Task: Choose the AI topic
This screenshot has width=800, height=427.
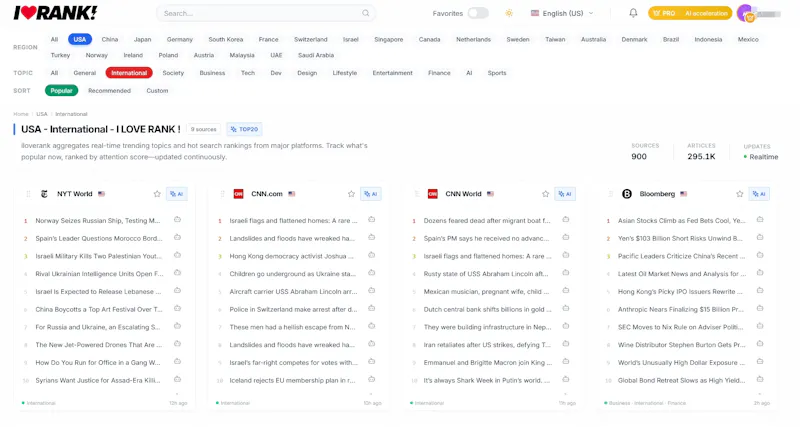Action: 469,73
